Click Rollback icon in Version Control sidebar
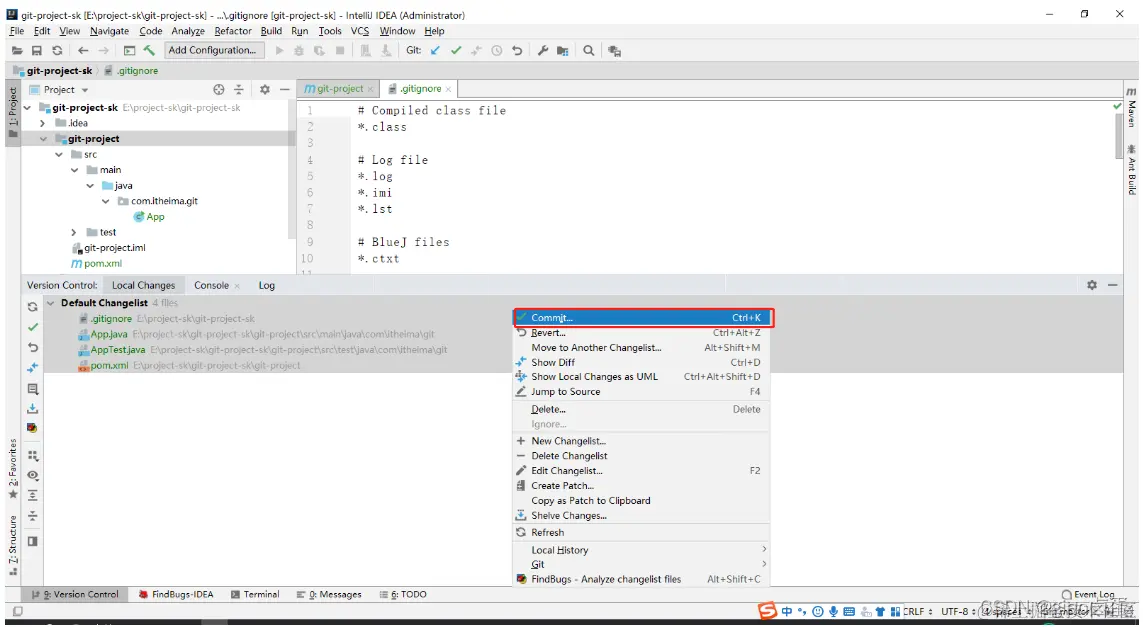Image resolution: width=1143 pixels, height=627 pixels. (x=33, y=348)
